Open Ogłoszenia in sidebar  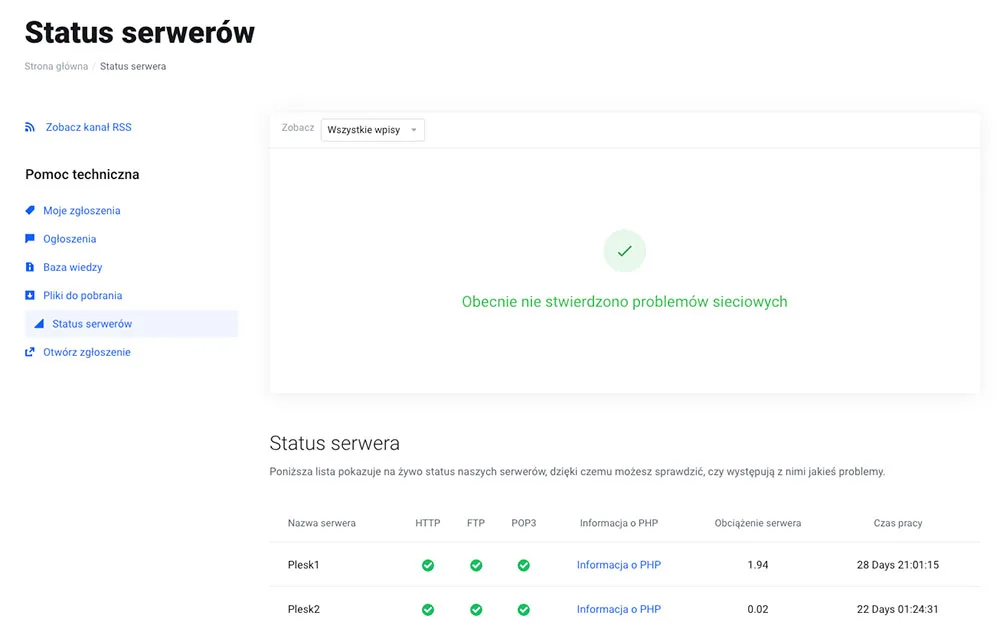point(70,239)
